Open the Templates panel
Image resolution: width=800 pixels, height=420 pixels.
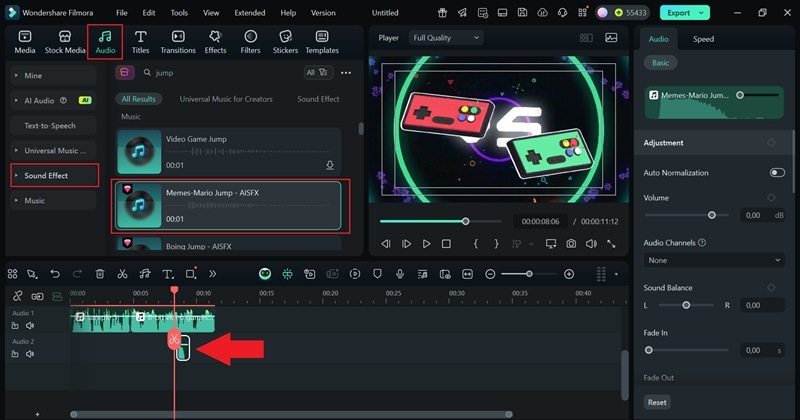322,42
